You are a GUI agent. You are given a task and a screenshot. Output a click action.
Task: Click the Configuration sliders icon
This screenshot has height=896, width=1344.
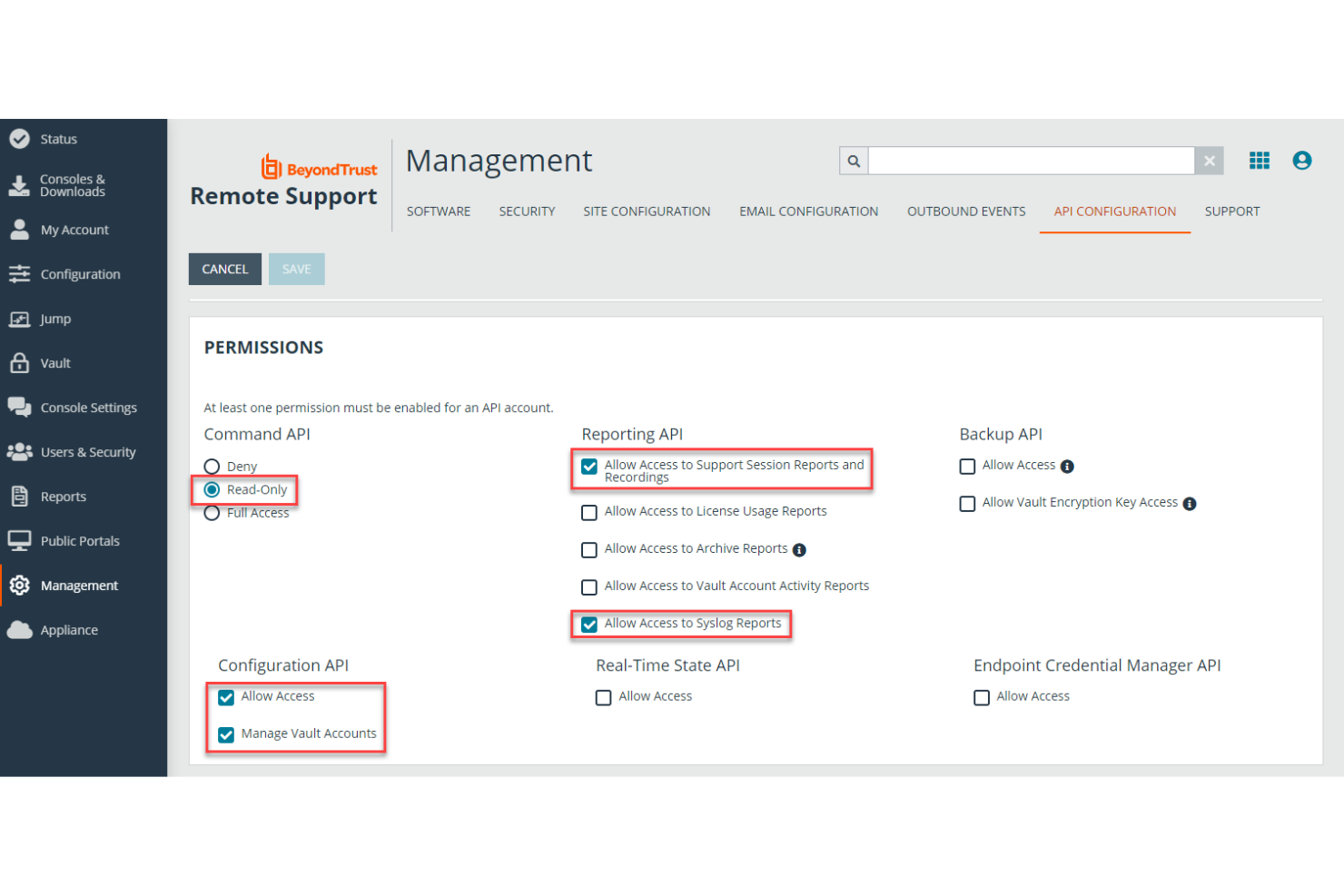coord(19,274)
